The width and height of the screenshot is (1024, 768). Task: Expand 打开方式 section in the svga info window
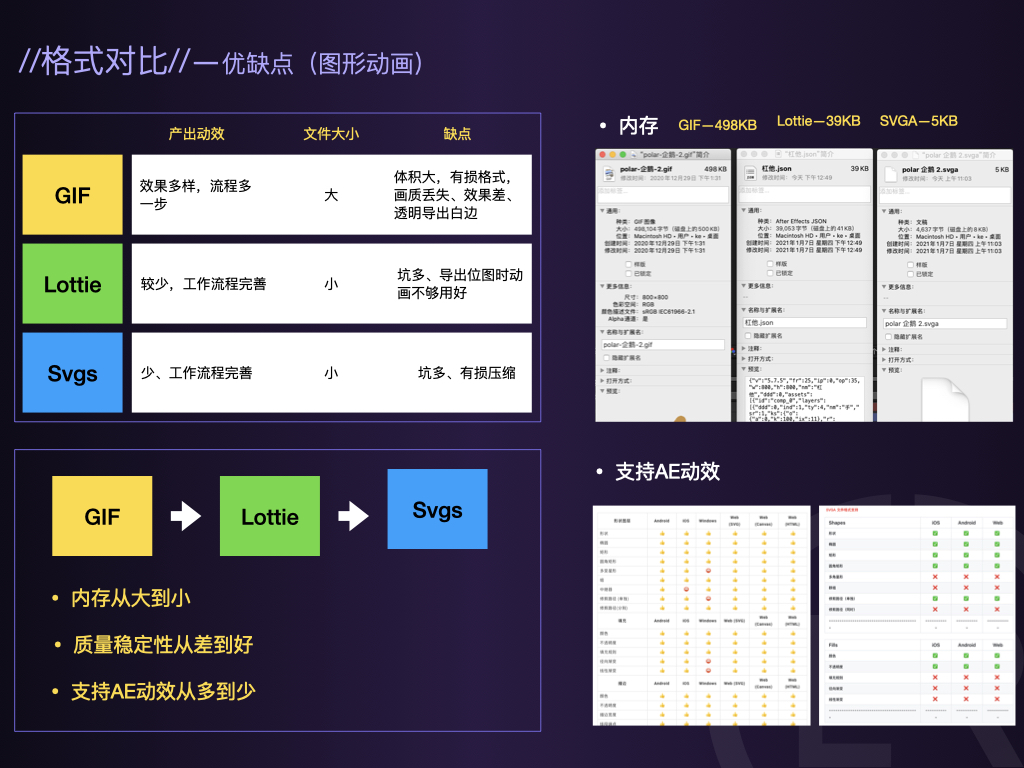[884, 360]
